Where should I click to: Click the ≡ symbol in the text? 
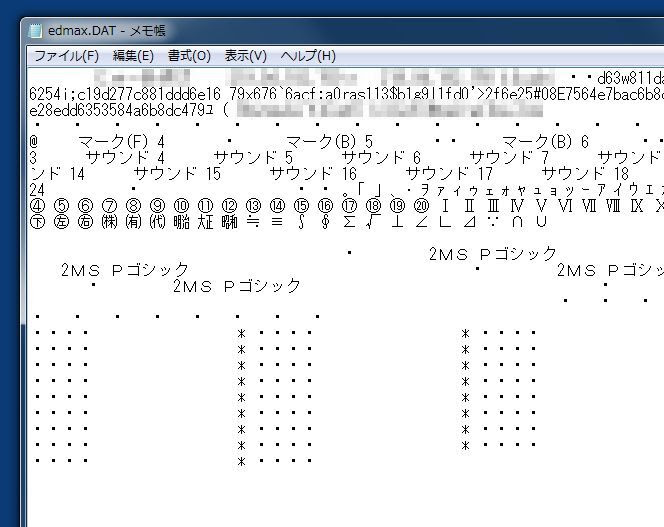(x=277, y=222)
